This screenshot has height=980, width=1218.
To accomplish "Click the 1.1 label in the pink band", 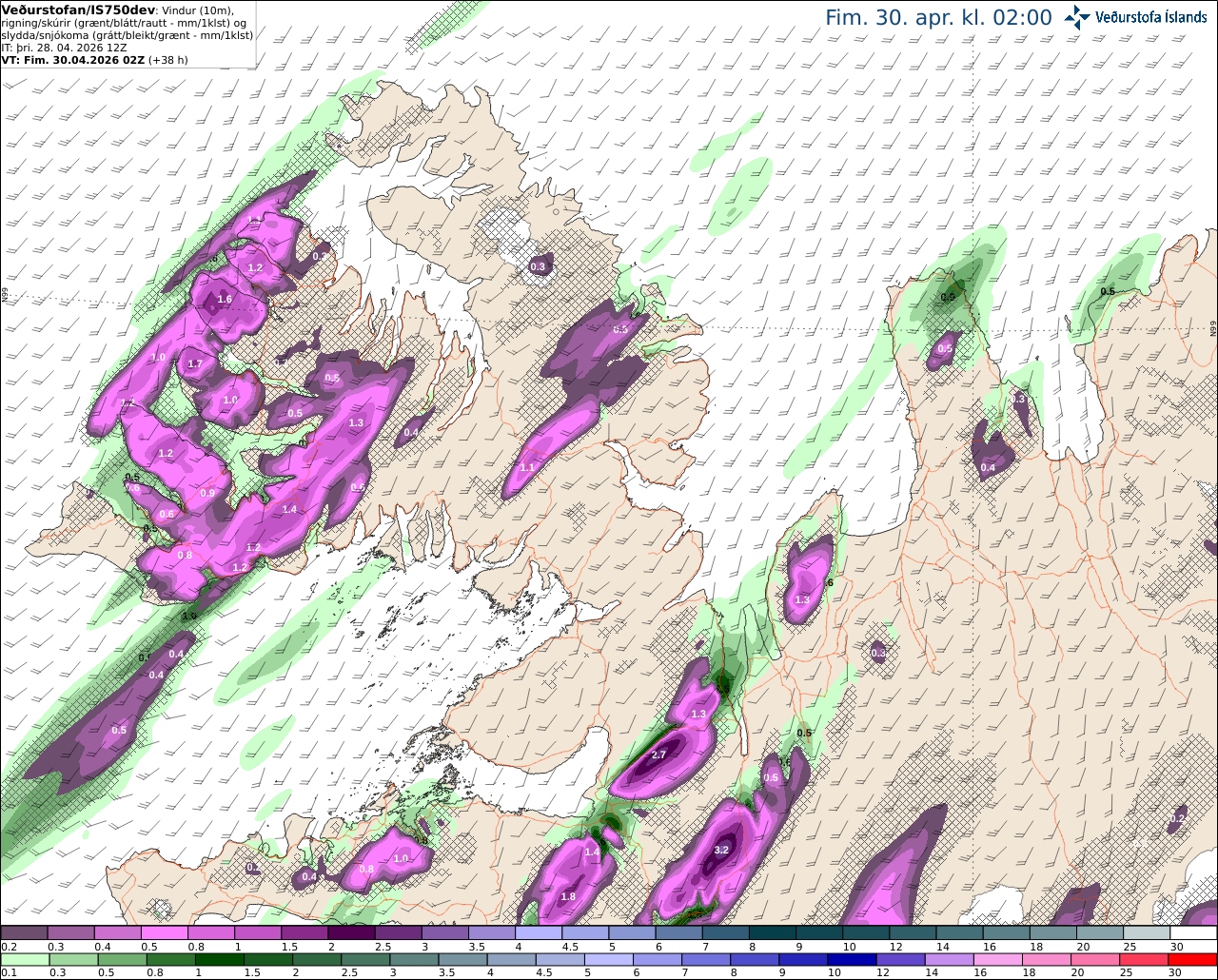I will tap(527, 467).
